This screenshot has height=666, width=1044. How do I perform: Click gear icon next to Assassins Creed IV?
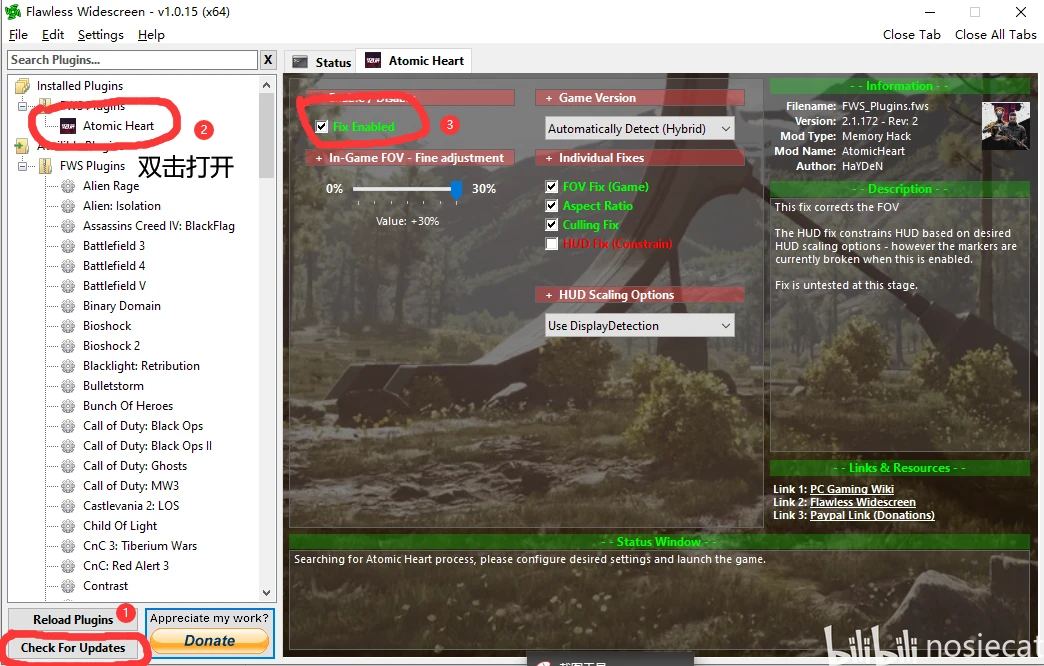coord(68,226)
